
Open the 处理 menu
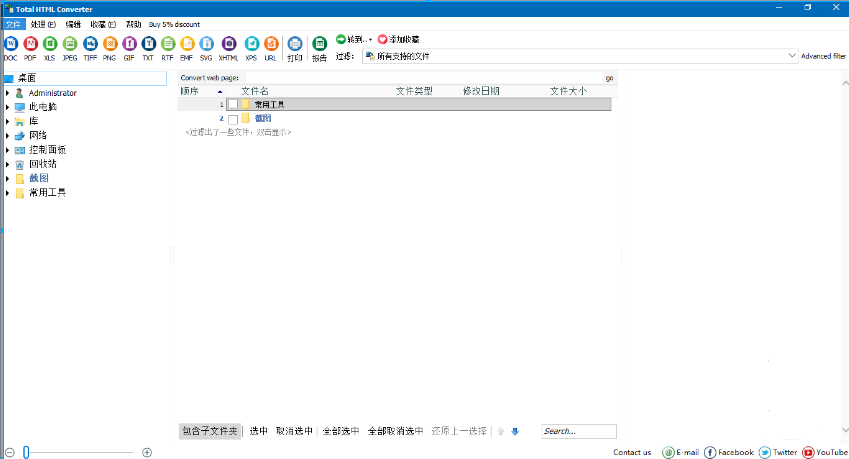click(43, 24)
